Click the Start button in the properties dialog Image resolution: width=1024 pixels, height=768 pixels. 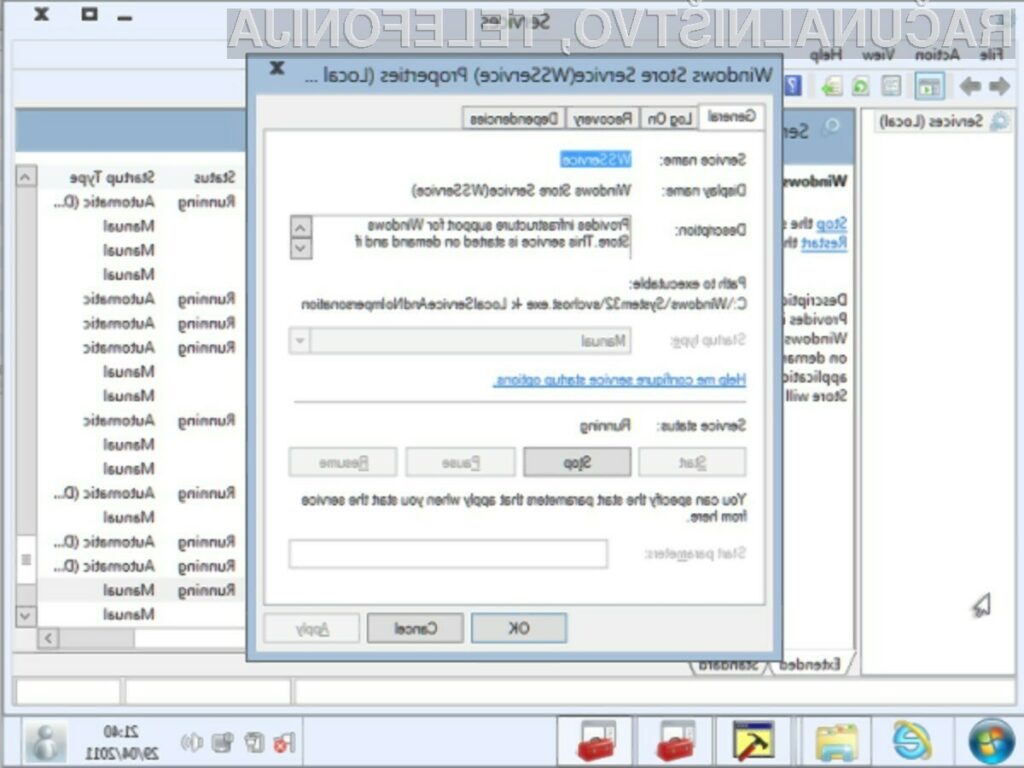point(692,462)
